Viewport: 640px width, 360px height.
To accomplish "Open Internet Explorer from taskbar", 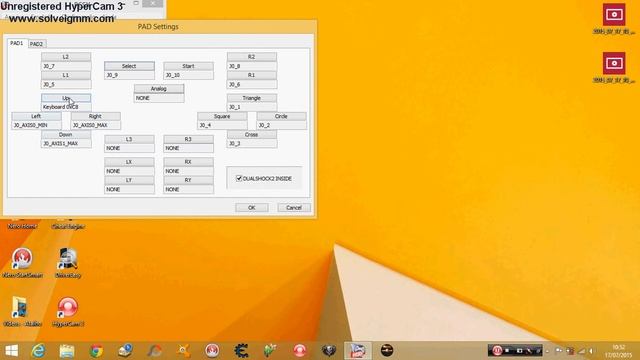I will click(38, 351).
